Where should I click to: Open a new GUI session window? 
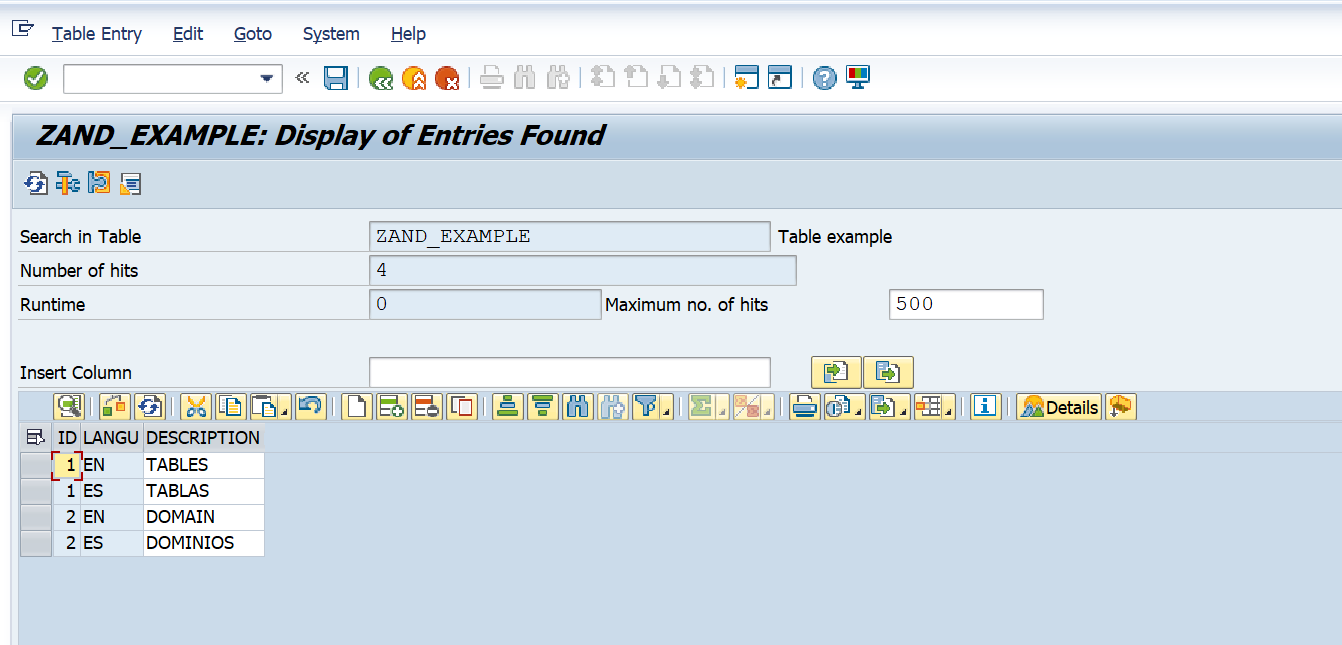[746, 78]
